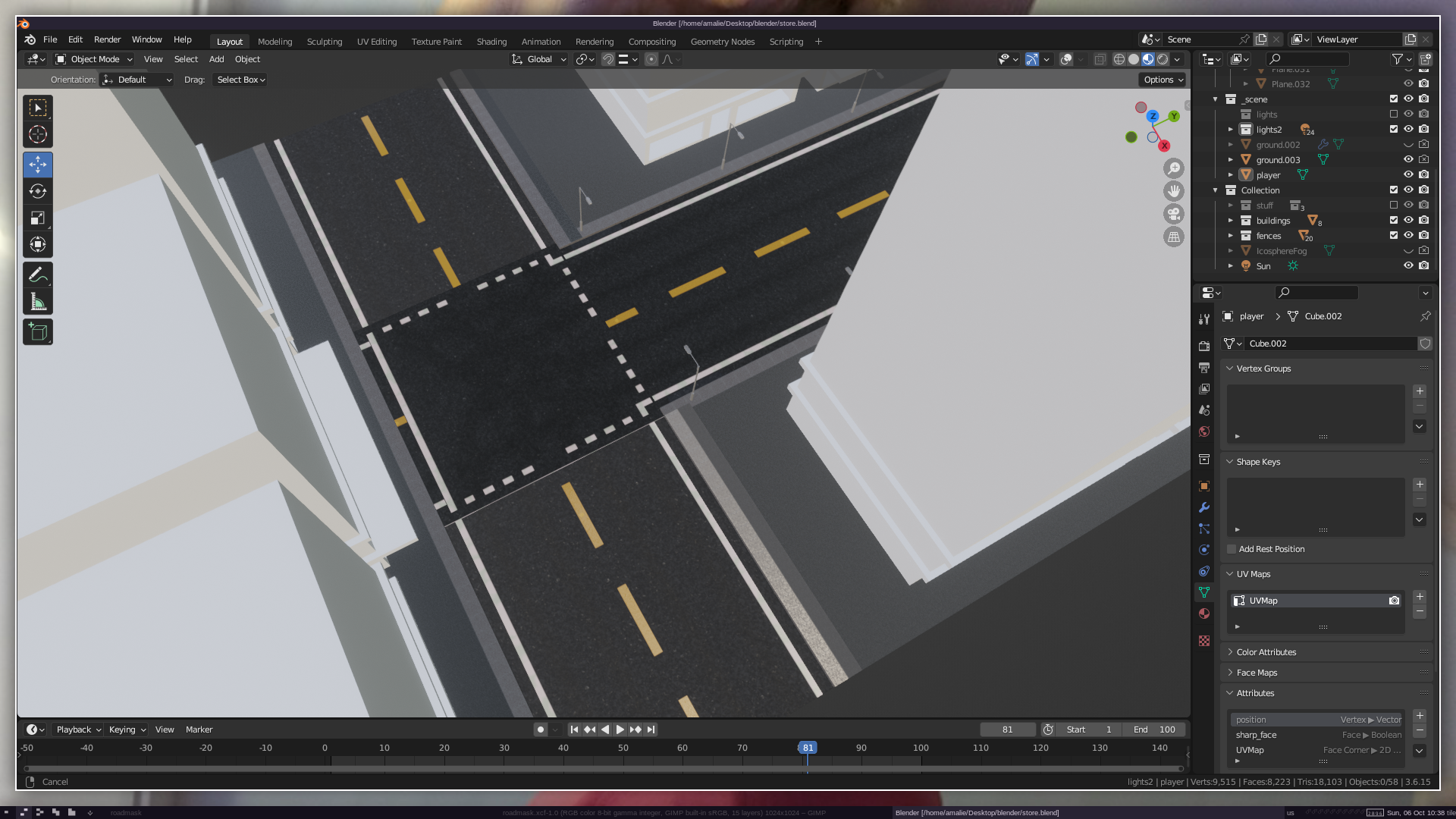Enable the Add Rest Position checkbox
The image size is (1456, 819).
pyautogui.click(x=1232, y=549)
